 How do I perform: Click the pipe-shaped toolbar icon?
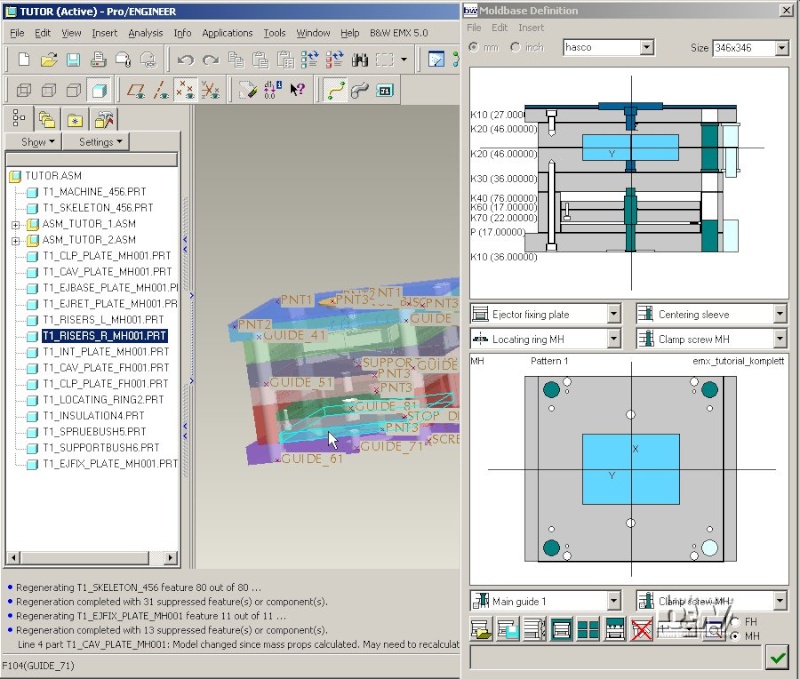[x=360, y=91]
